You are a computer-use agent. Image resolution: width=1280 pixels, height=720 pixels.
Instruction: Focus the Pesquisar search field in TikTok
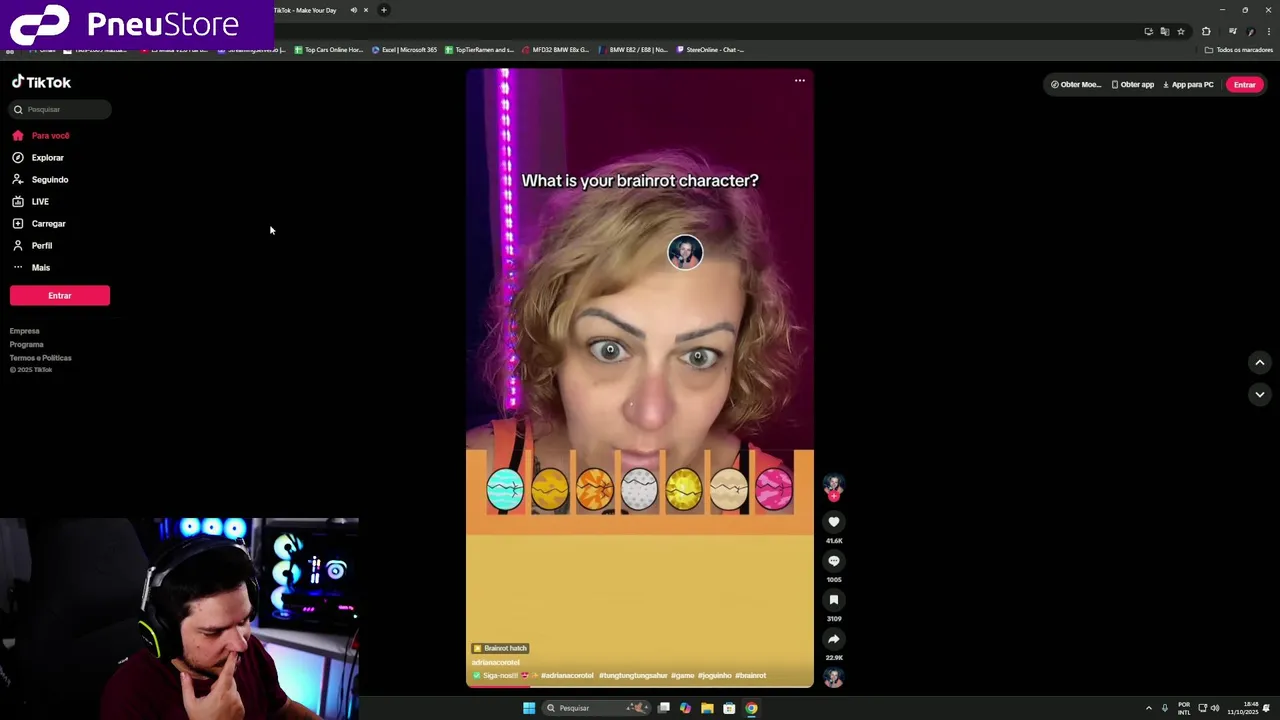pyautogui.click(x=61, y=109)
